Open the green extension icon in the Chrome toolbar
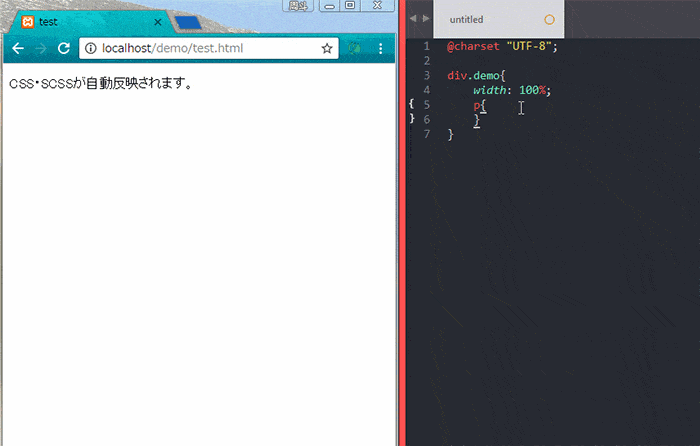 (354, 48)
